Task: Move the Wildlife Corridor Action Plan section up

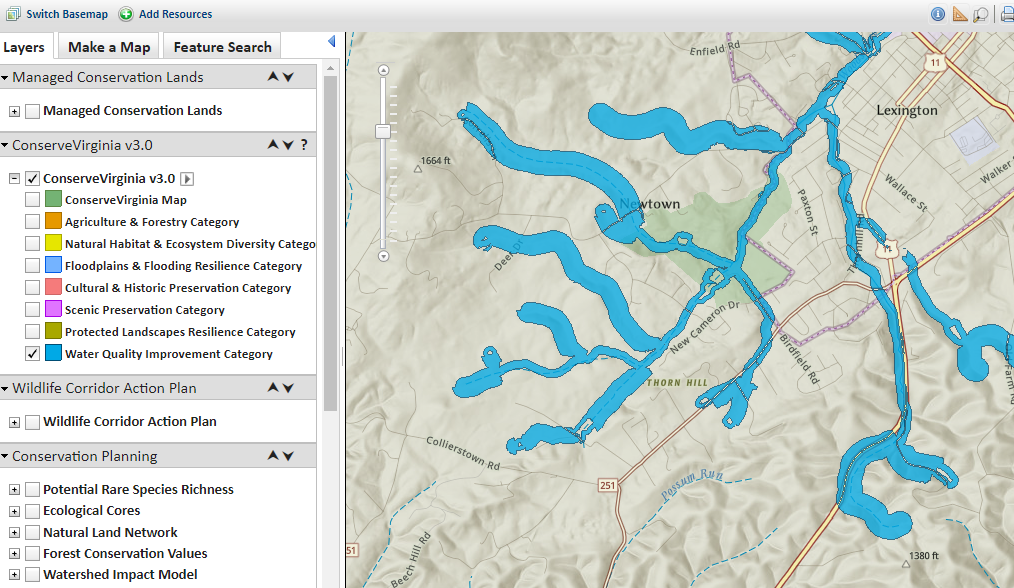Action: click(x=272, y=388)
